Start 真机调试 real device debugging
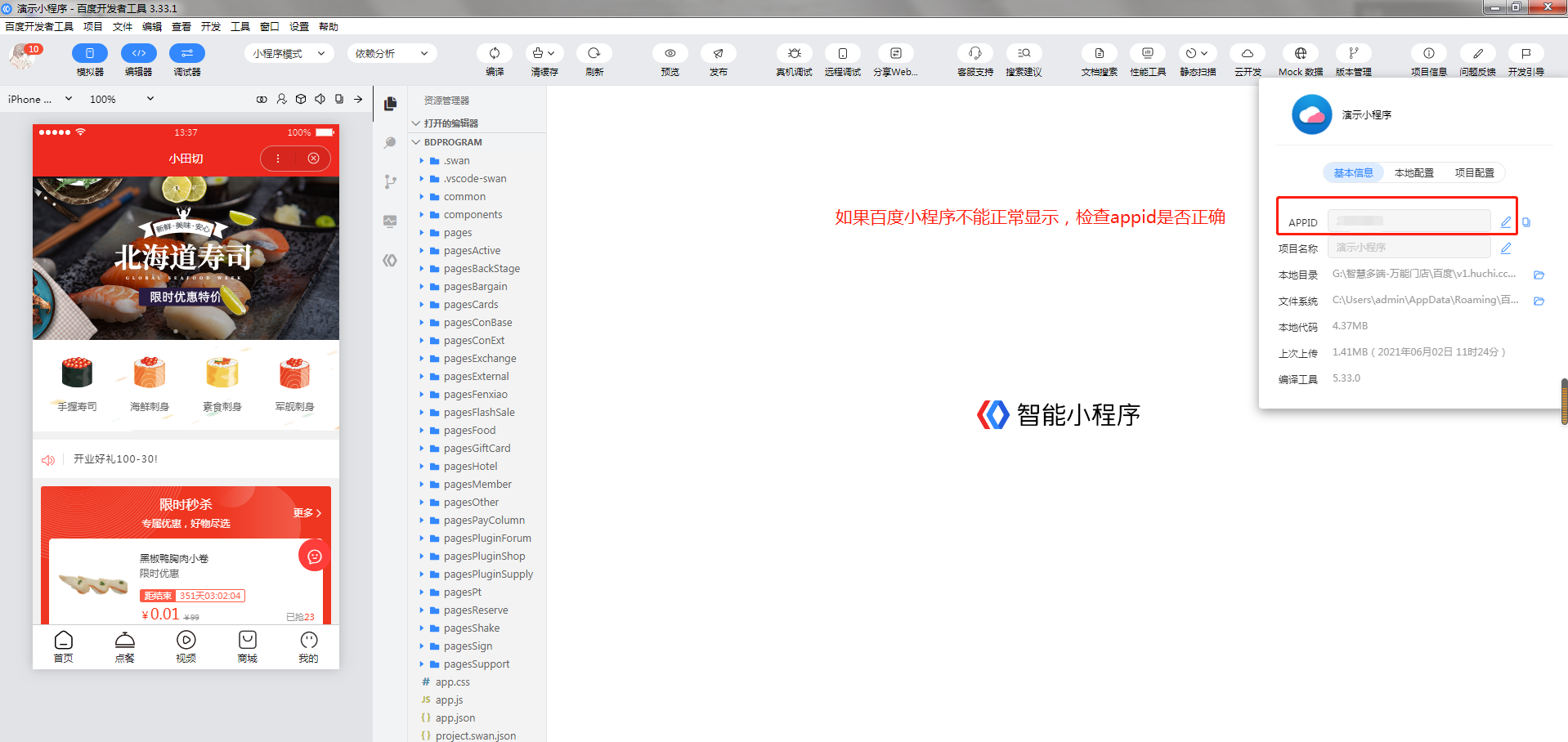Screen dimensions: 1568x742 point(794,53)
